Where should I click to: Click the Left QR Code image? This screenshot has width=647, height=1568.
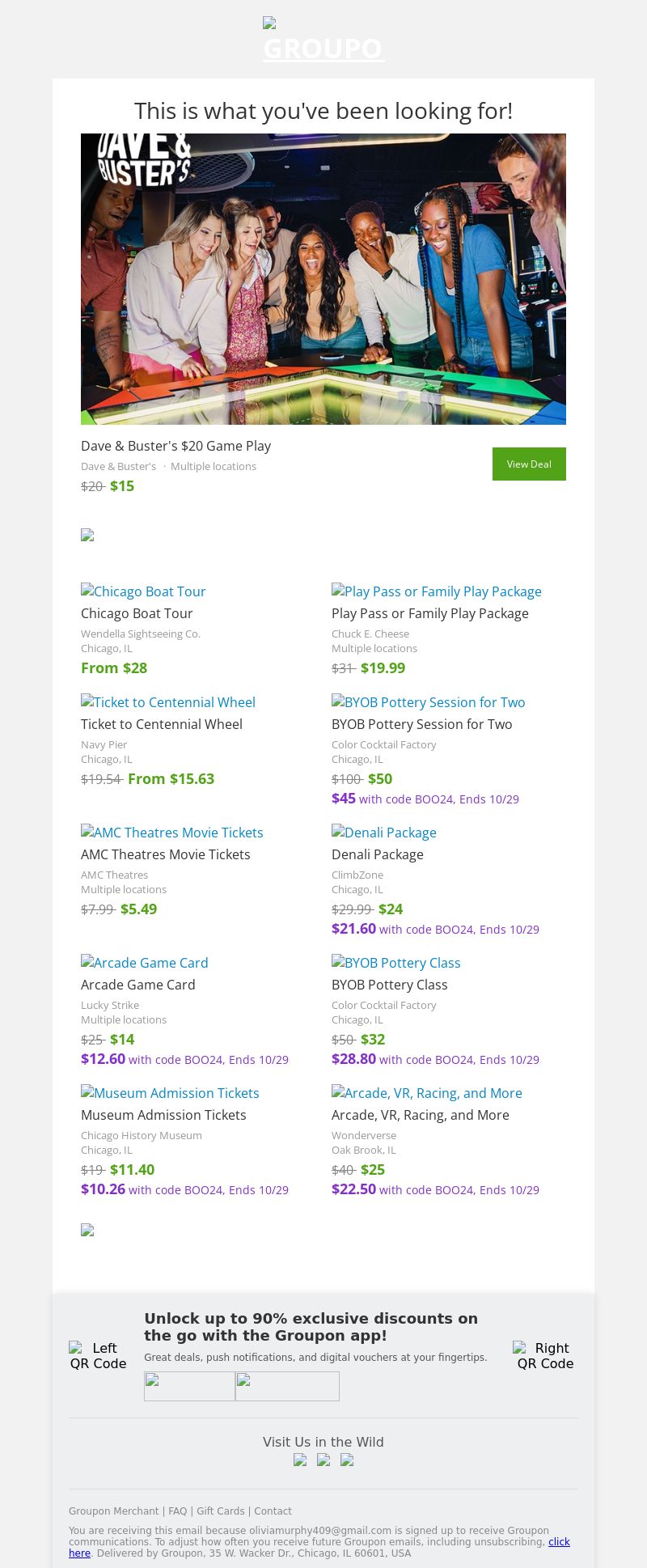pyautogui.click(x=98, y=1355)
